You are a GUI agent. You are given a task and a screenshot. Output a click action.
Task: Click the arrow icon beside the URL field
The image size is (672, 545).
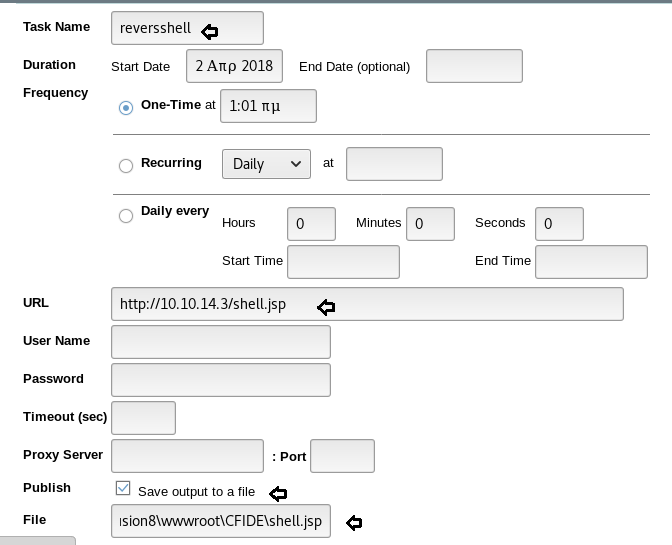tap(325, 307)
